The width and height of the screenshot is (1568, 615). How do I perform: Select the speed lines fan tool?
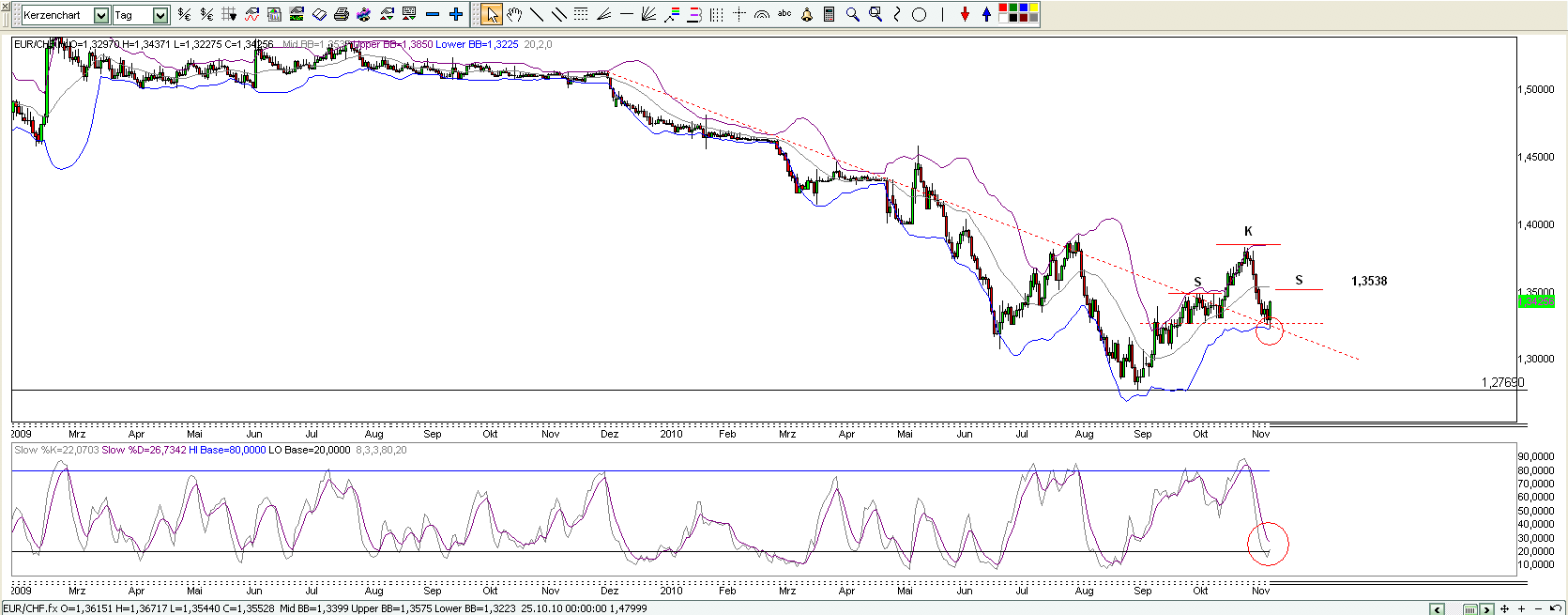[603, 14]
